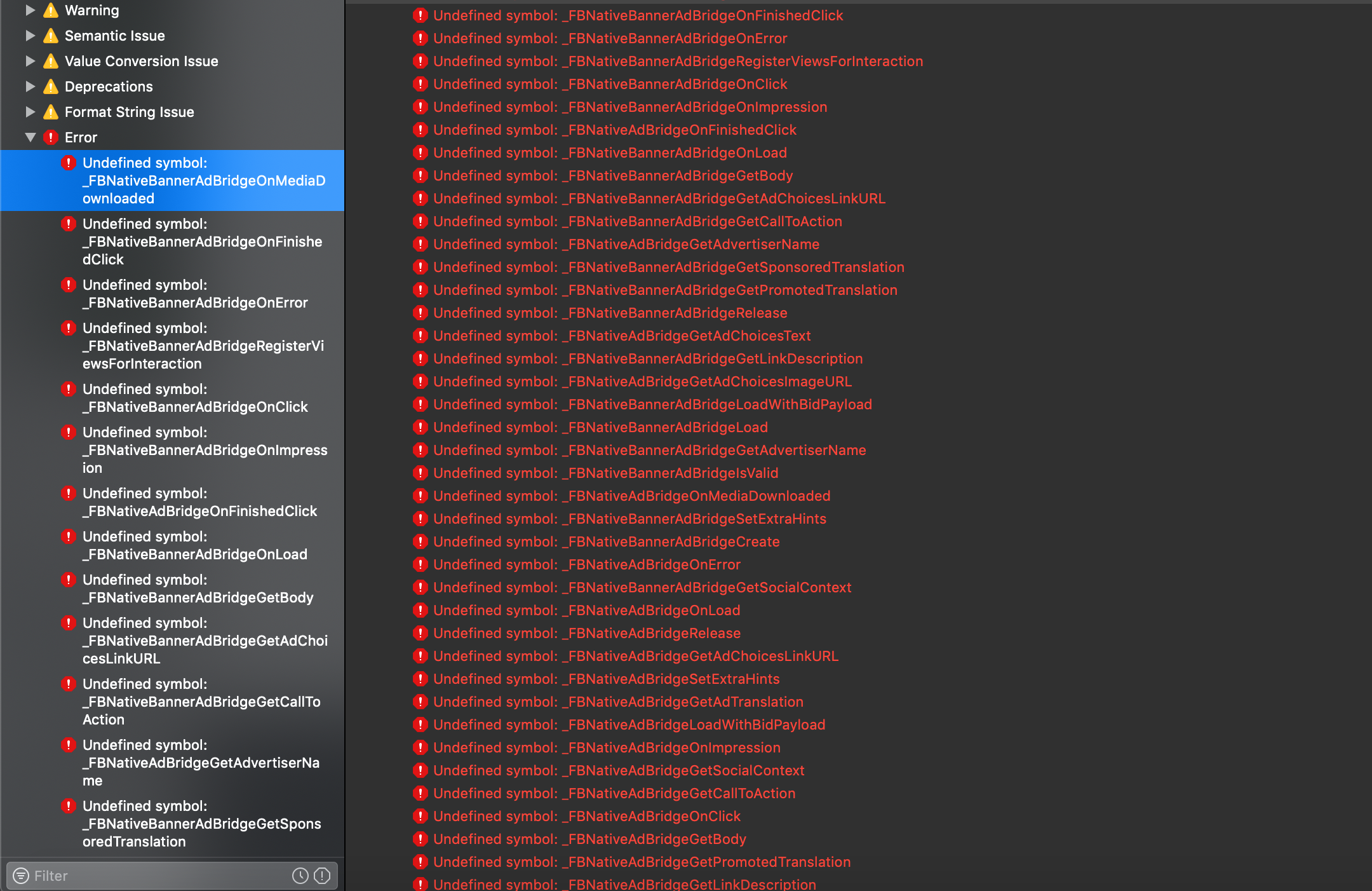Click log line _FBNativeBannerAdBridgeSetExtraHints
Viewport: 1372px width, 891px height.
point(629,519)
